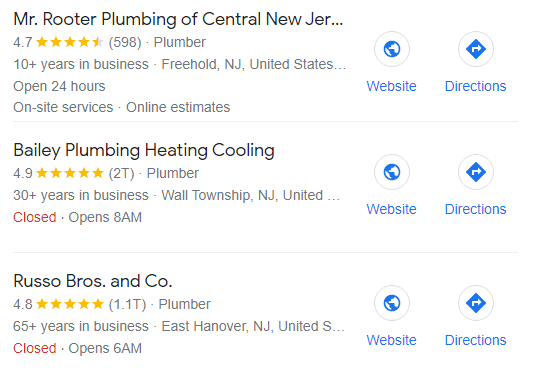Image resolution: width=538 pixels, height=378 pixels.
Task: Click Russo Bros. directions arrow icon
Action: [x=476, y=303]
